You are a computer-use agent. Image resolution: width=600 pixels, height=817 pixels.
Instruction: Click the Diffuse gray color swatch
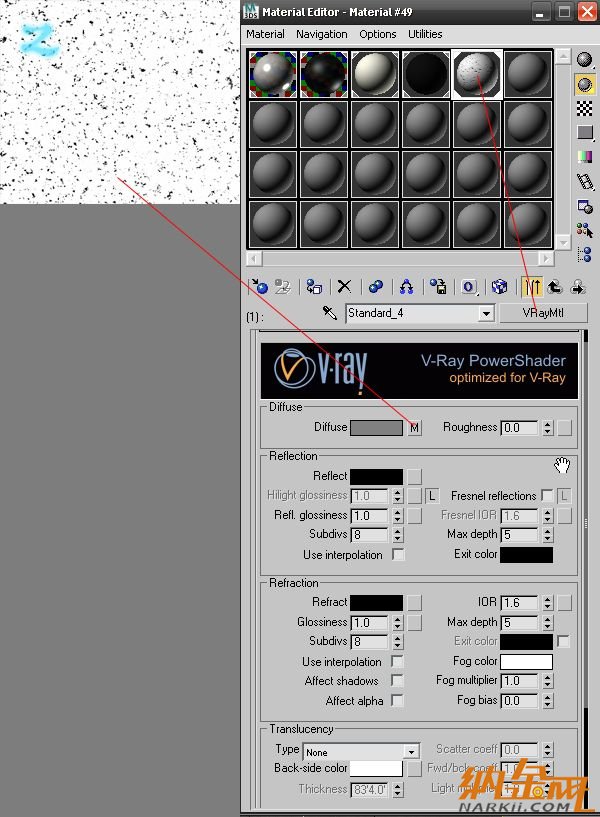coord(377,428)
